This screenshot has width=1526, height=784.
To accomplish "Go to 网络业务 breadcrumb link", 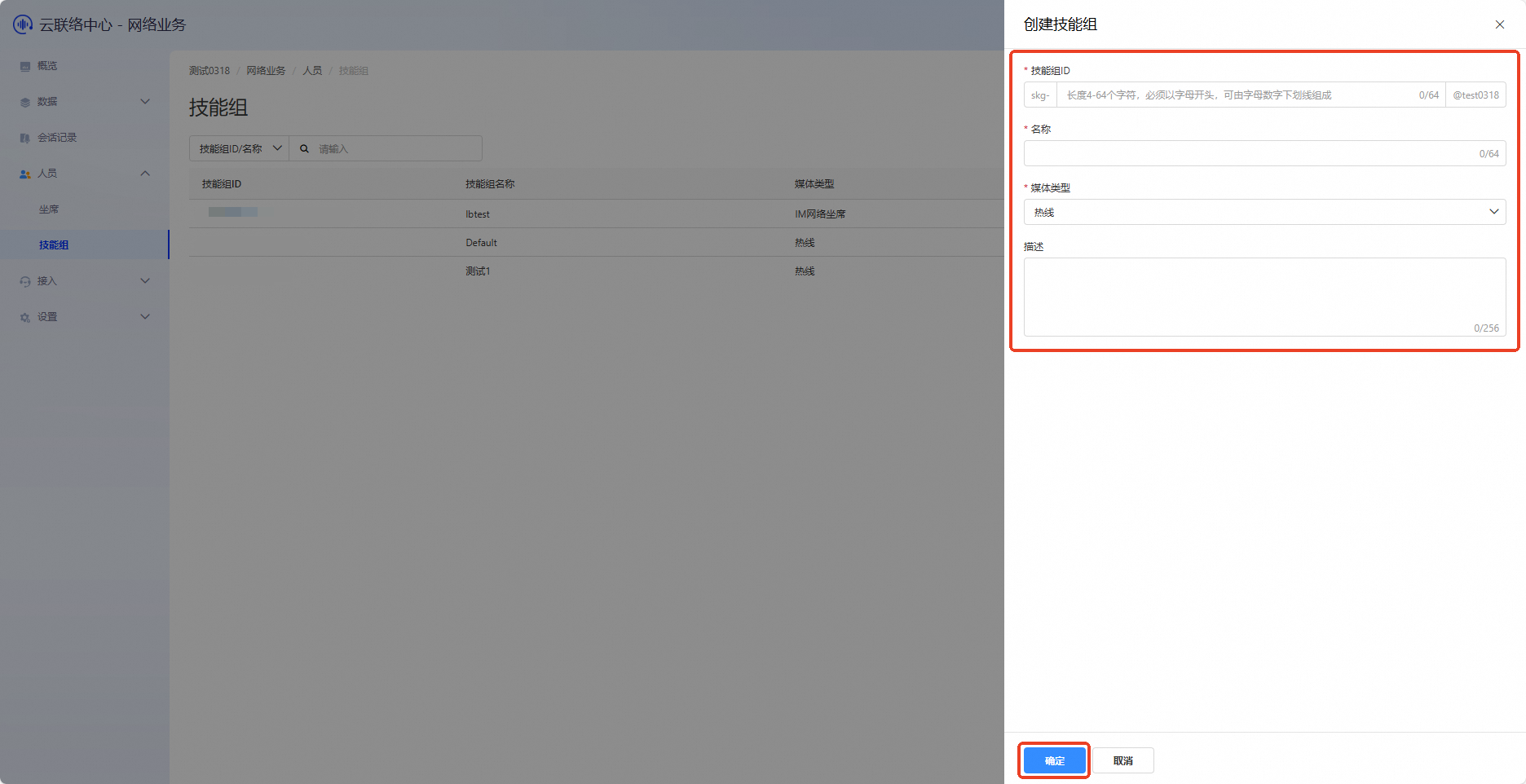I will coord(267,71).
